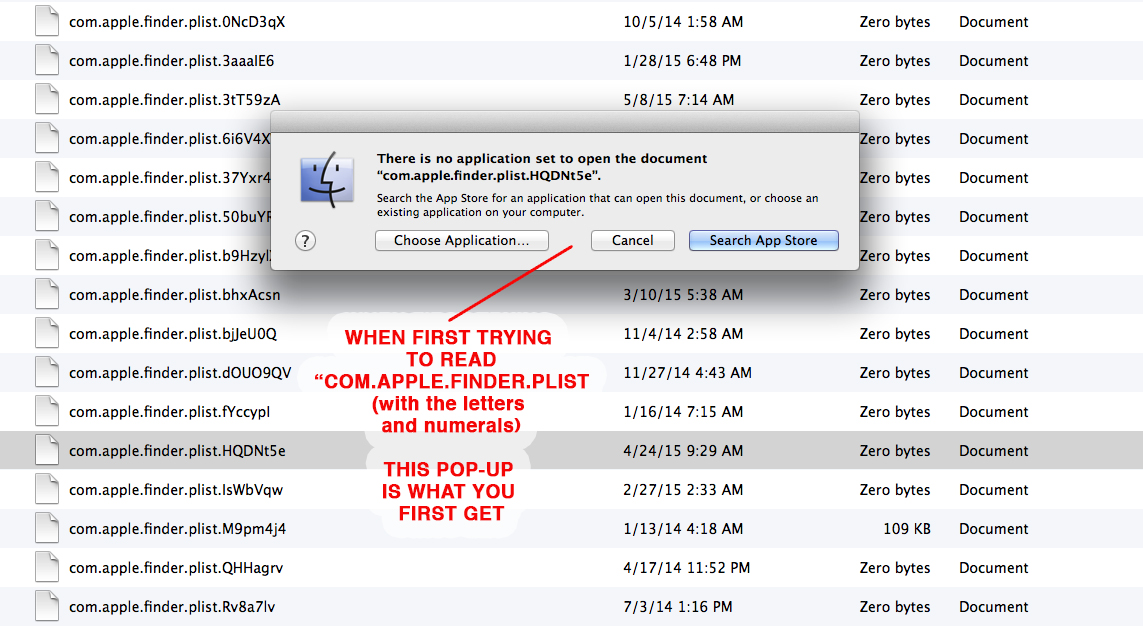Image resolution: width=1143 pixels, height=628 pixels.
Task: Click date 5/8/15 7:14 AM
Action: pos(679,100)
